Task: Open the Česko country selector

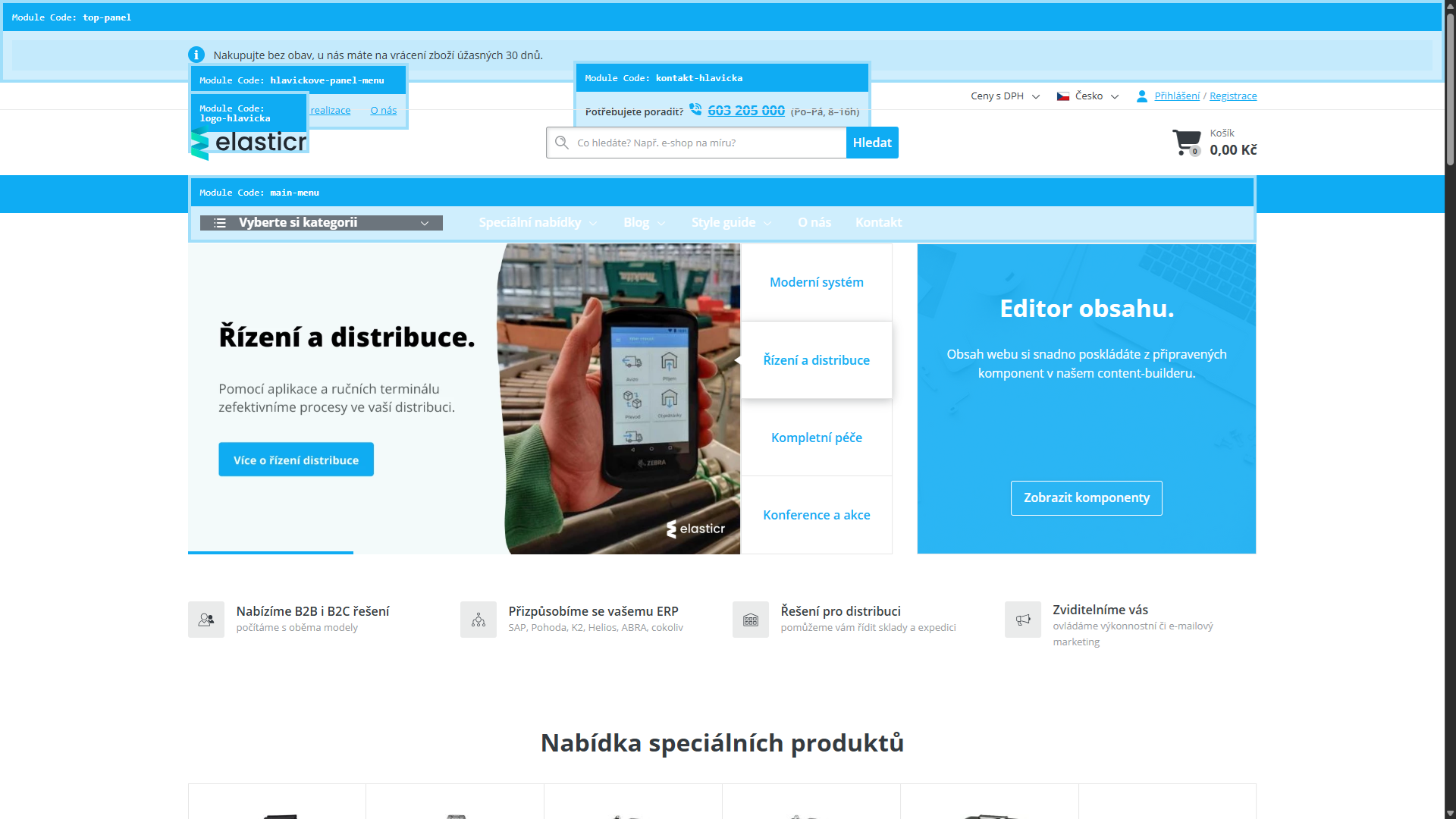Action: 1088,96
